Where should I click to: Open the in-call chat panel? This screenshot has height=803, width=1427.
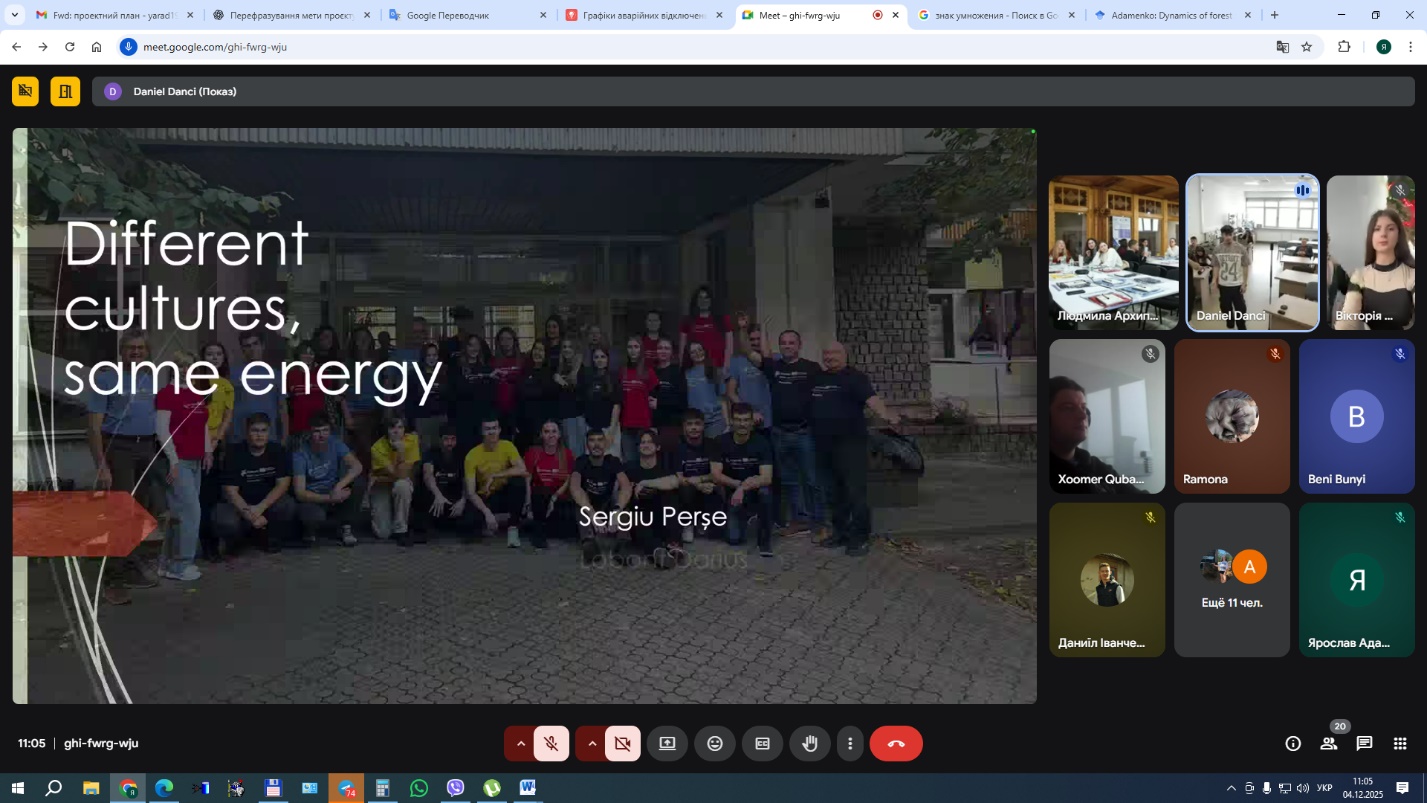coord(1364,743)
